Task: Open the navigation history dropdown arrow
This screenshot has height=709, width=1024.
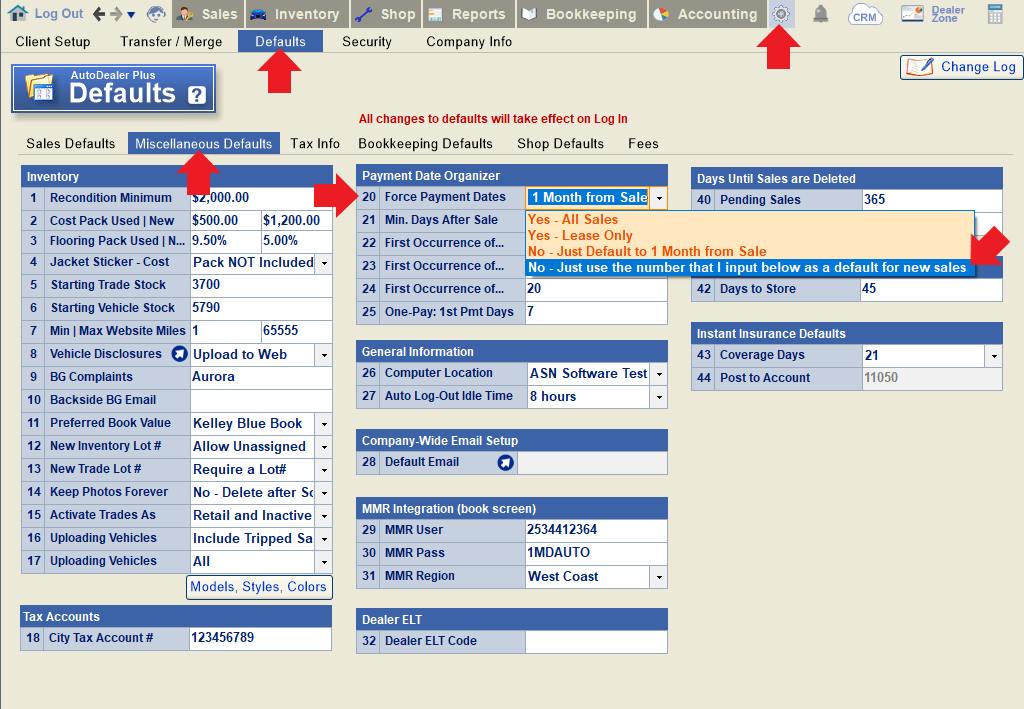Action: (x=131, y=14)
